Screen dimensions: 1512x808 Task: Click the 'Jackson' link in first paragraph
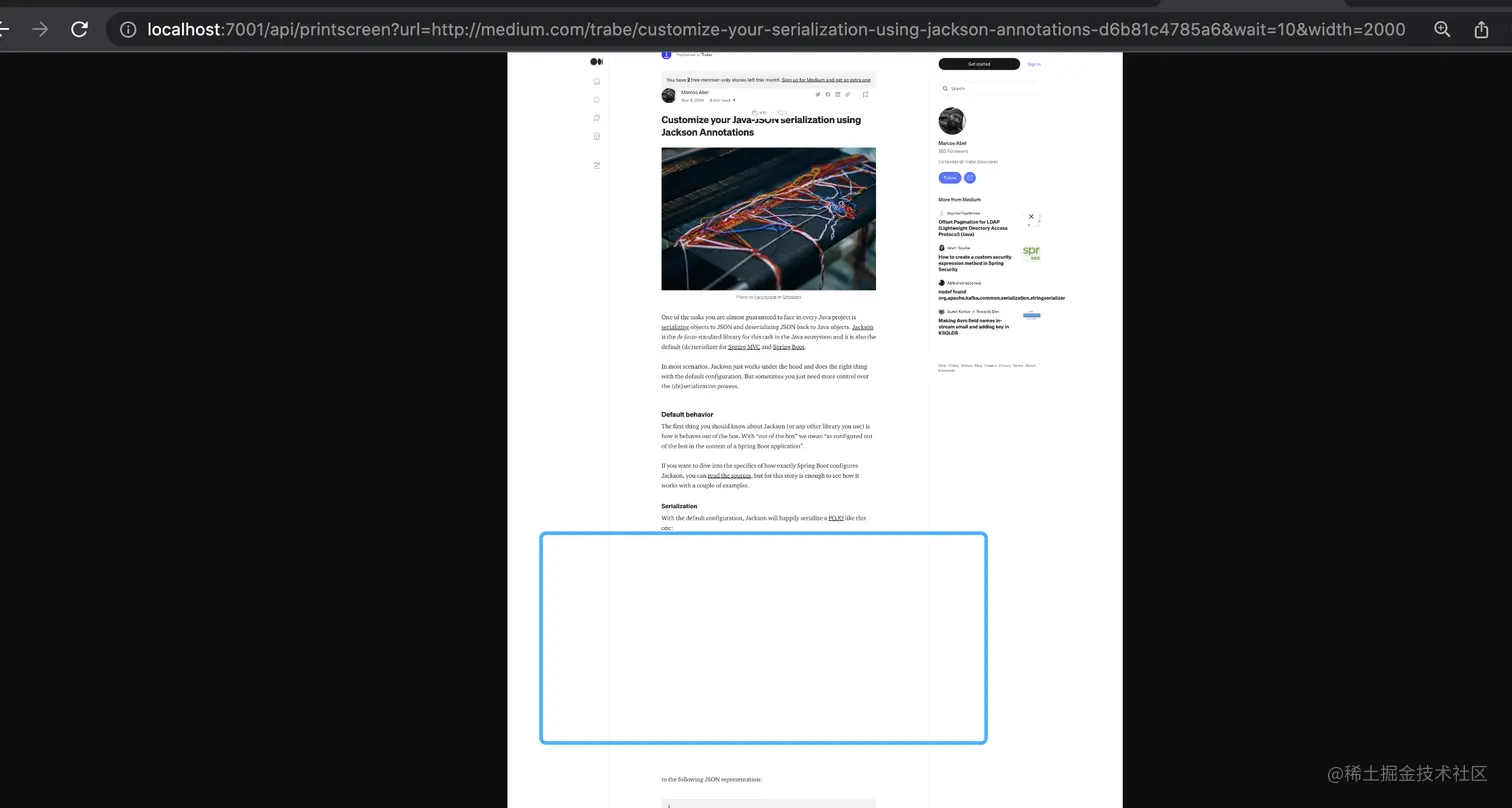pos(862,327)
